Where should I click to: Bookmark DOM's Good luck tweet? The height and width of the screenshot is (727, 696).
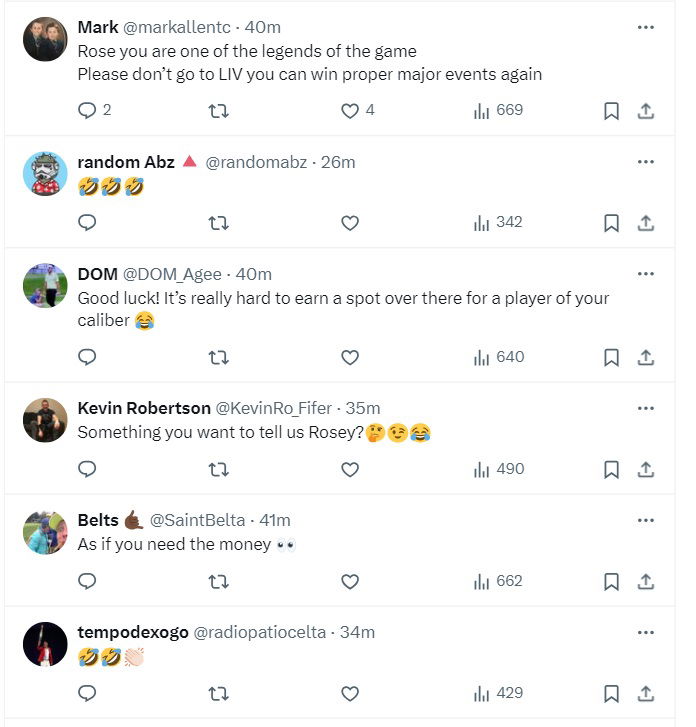[x=611, y=357]
